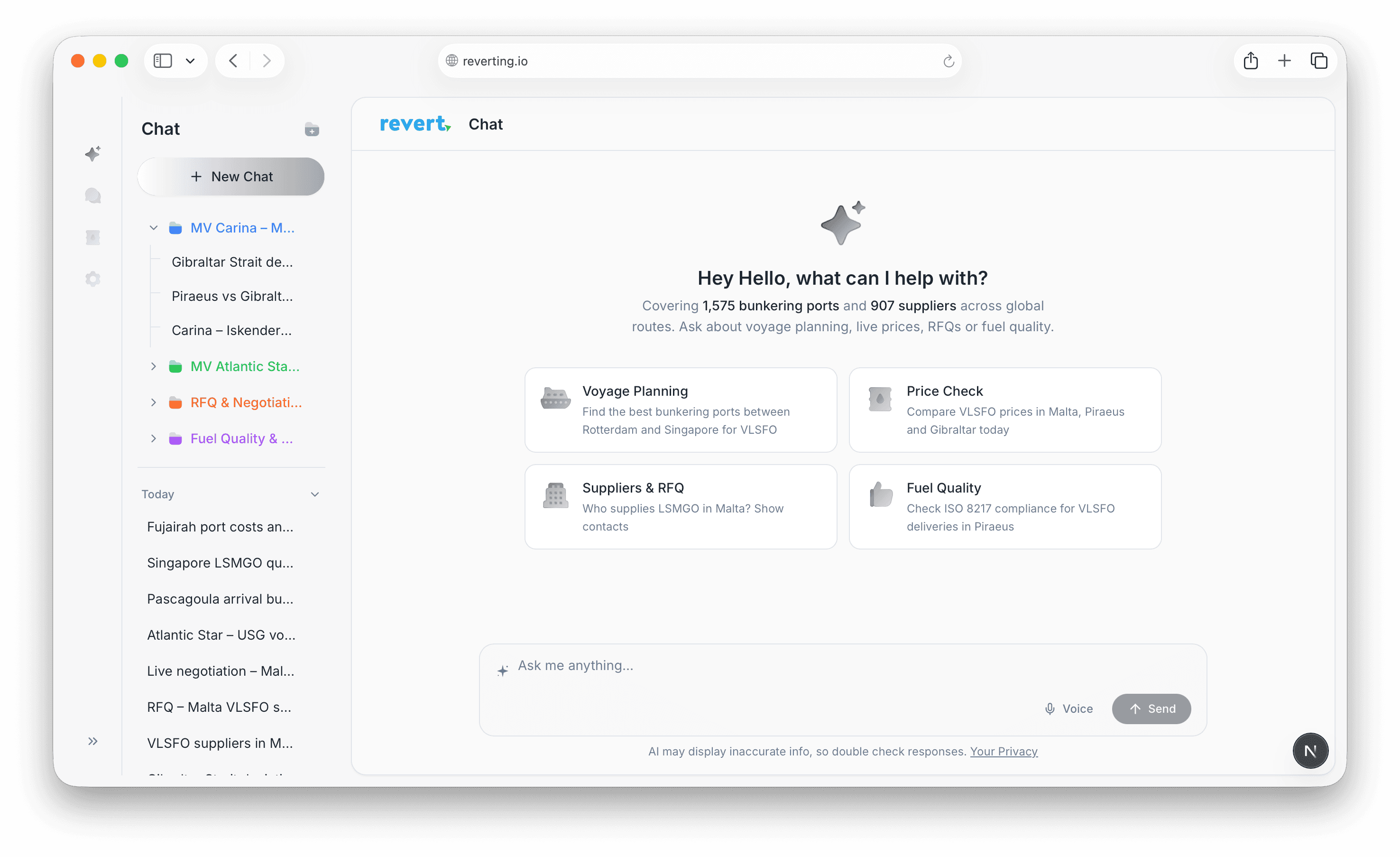
Task: Show tab overview icon in browser
Action: click(1319, 61)
